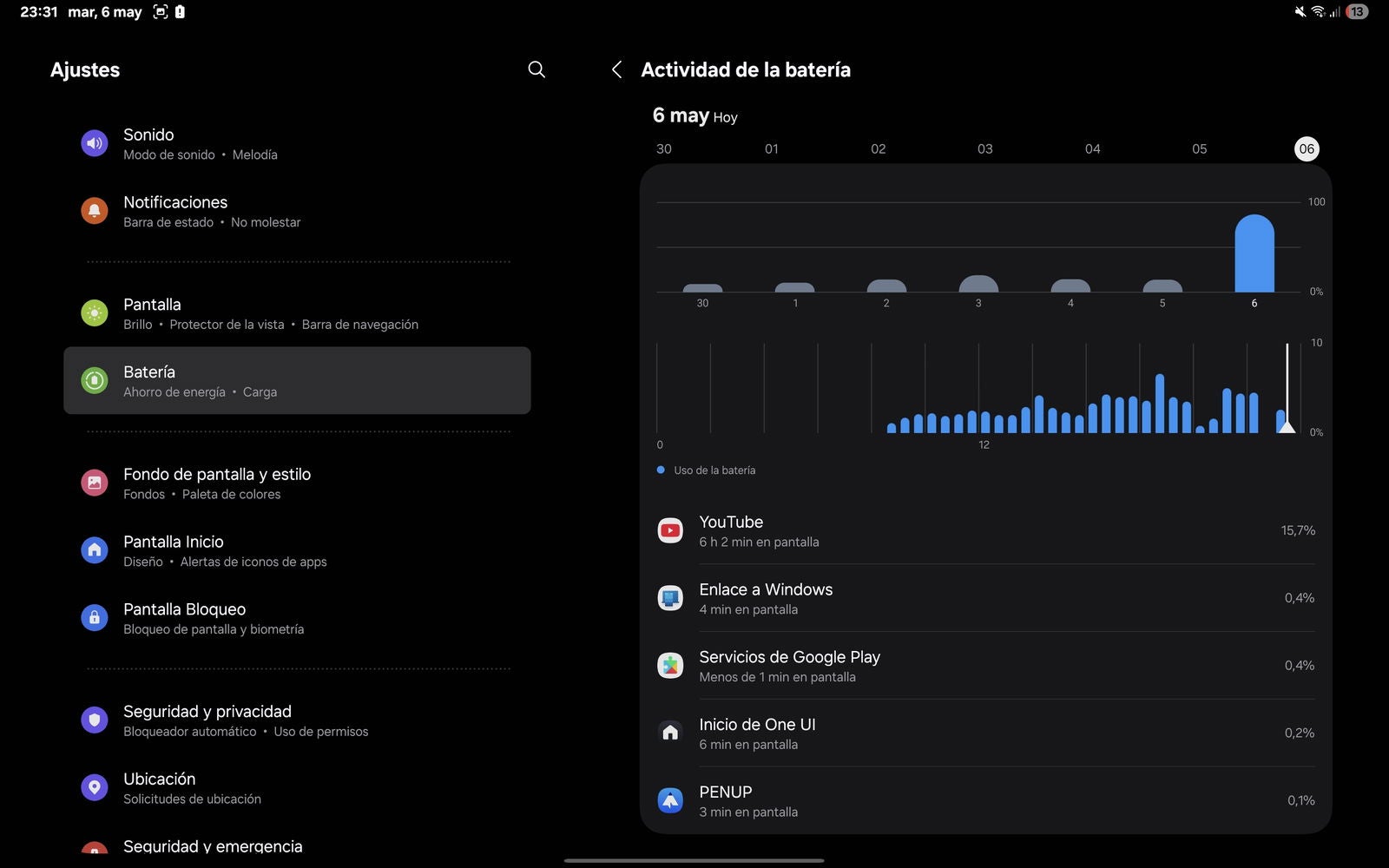Tap the white hourly chart marker

1287,425
